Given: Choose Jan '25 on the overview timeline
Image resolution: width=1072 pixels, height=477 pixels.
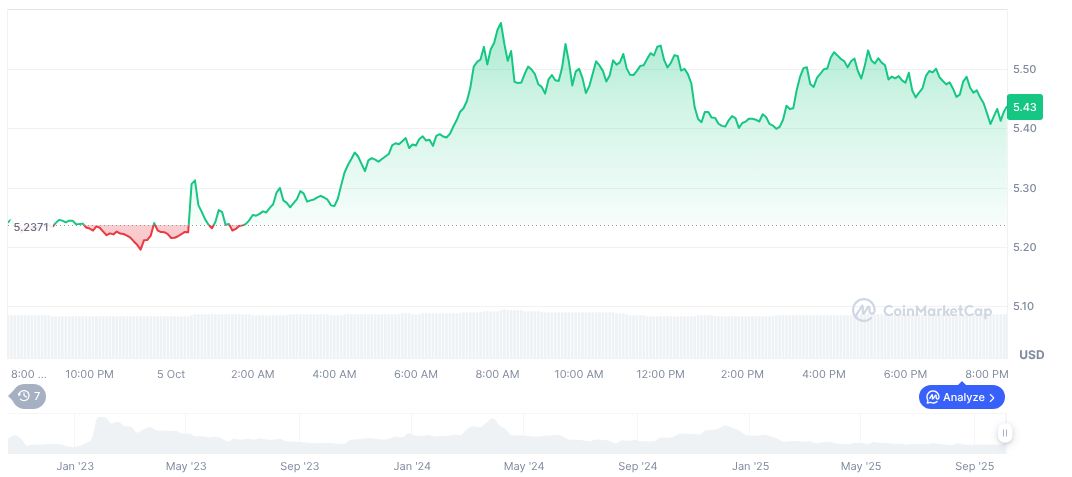Looking at the screenshot, I should [750, 466].
